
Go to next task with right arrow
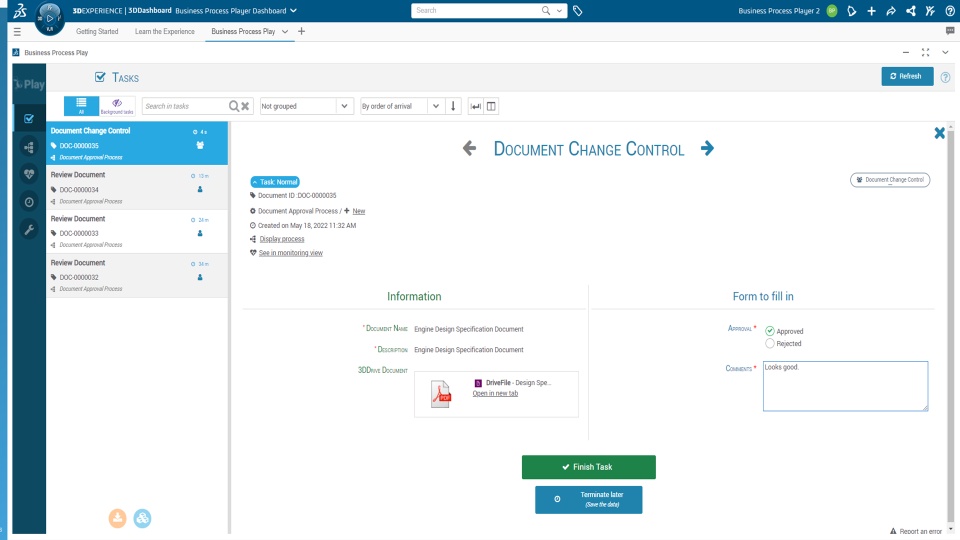coord(707,148)
